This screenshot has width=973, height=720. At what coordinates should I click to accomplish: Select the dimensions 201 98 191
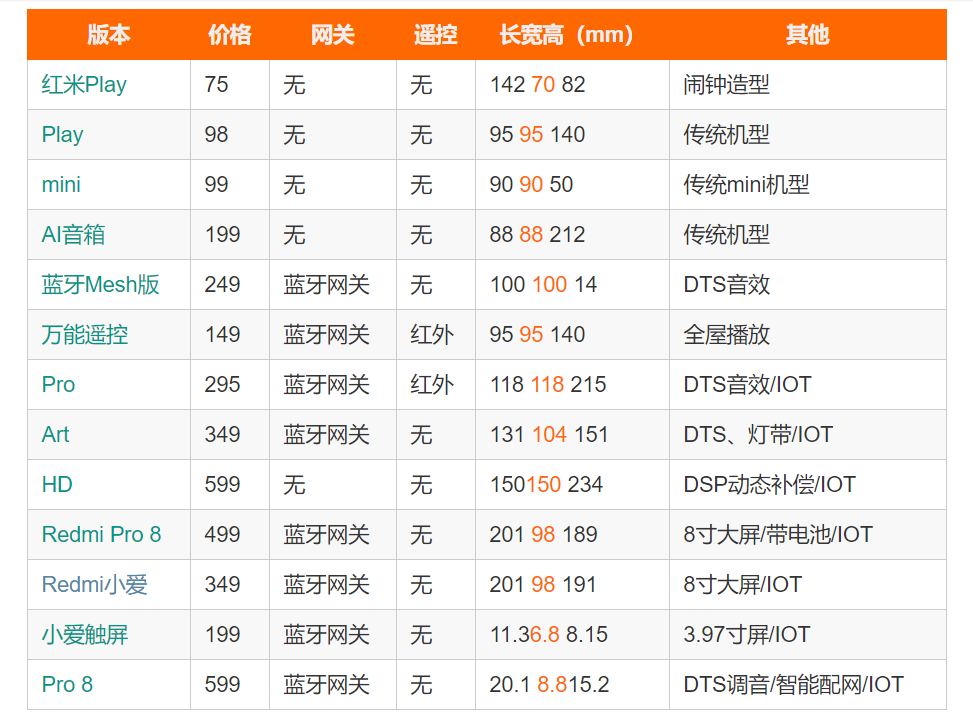pos(543,584)
